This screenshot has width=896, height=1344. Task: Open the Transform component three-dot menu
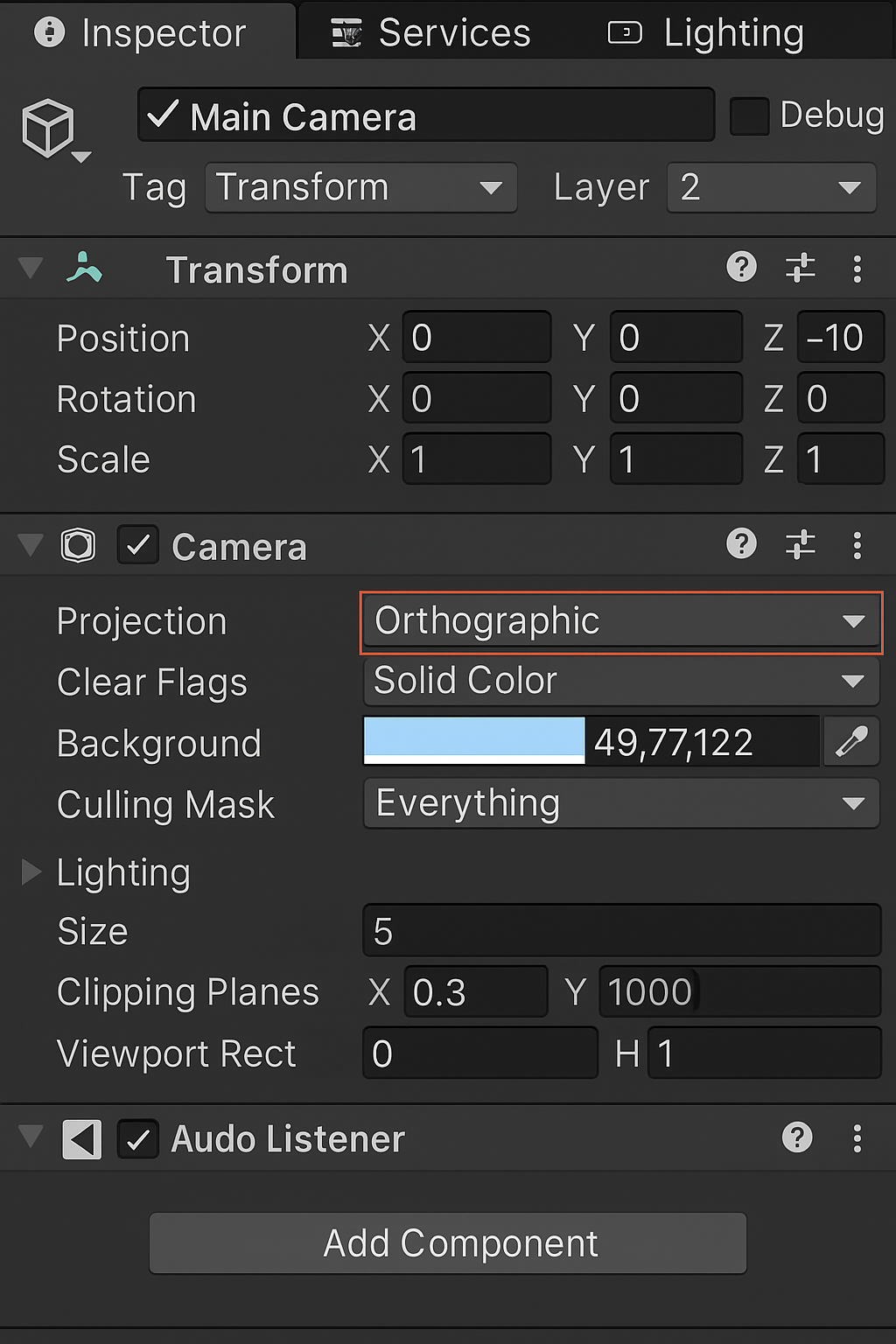tap(857, 269)
